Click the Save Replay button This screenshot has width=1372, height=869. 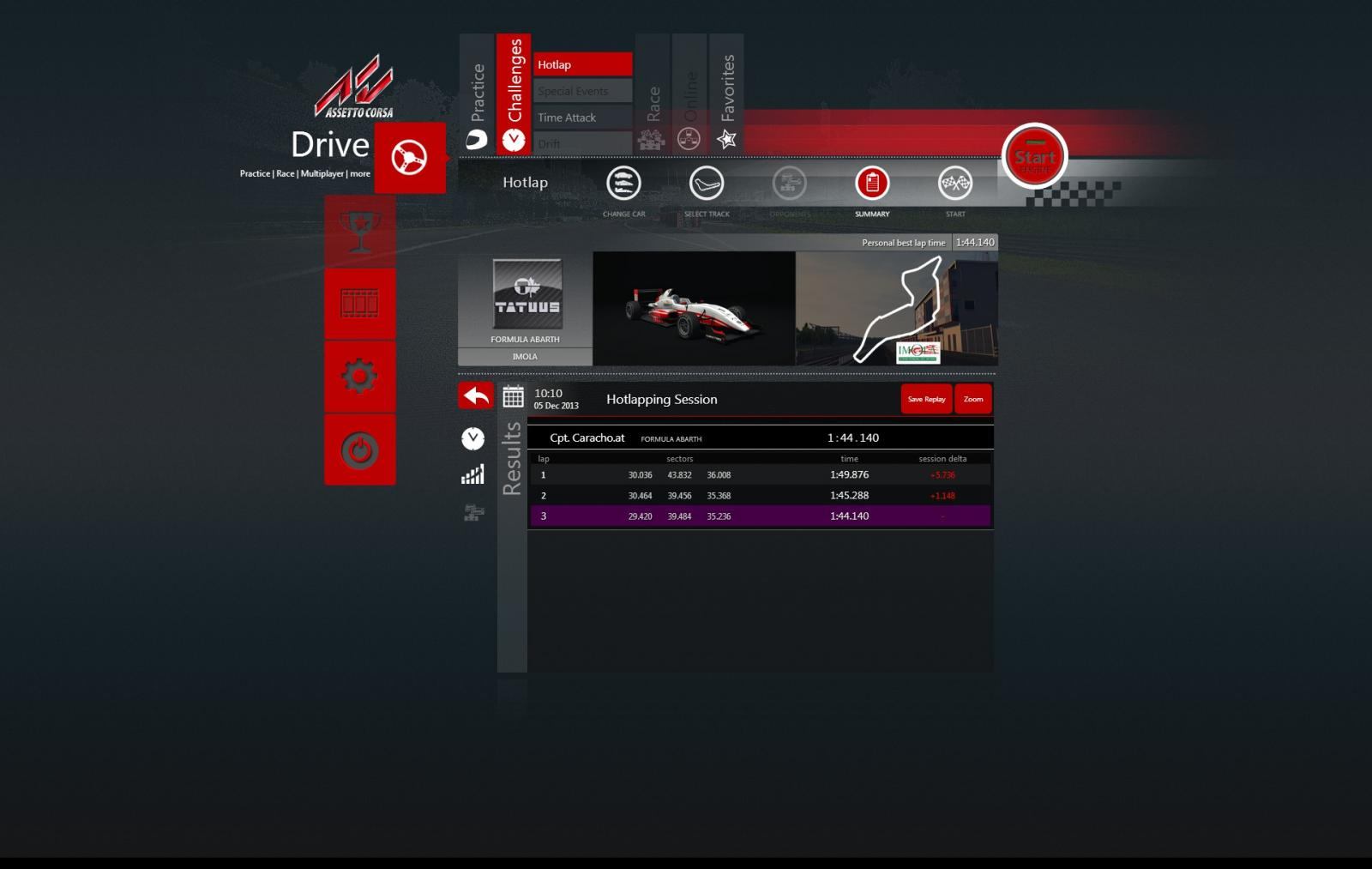pyautogui.click(x=927, y=399)
